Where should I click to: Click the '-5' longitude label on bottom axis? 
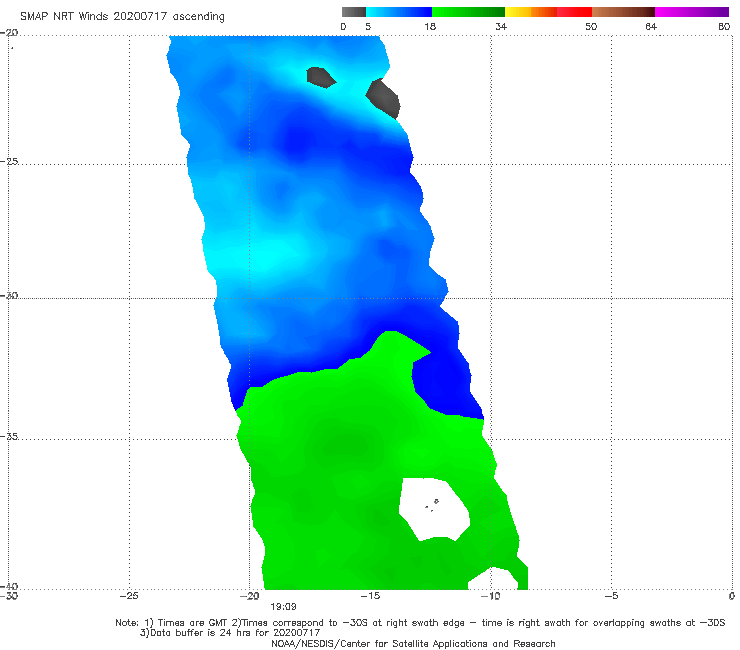611,596
